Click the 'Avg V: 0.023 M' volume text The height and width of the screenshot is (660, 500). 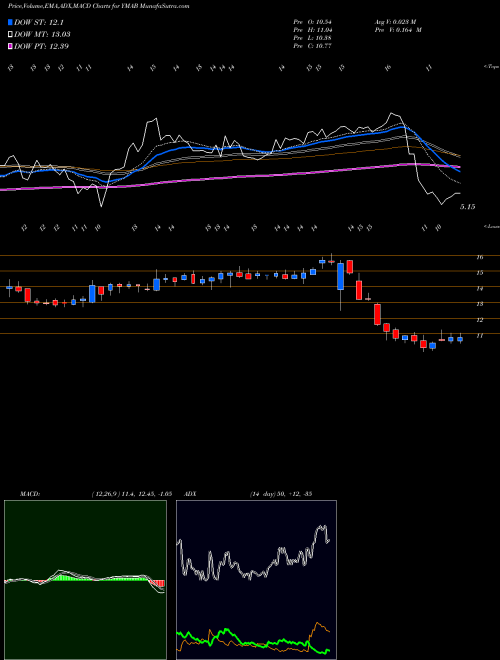coord(395,22)
